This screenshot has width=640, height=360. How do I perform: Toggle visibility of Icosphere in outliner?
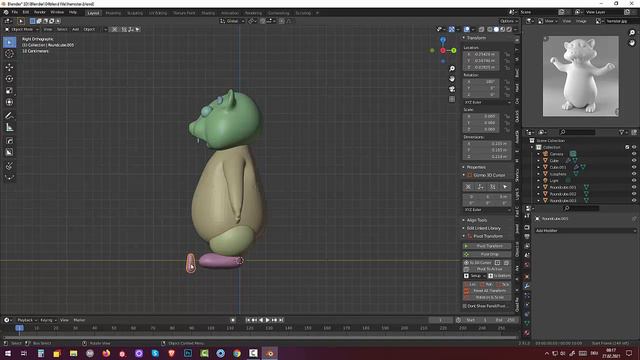(x=634, y=174)
